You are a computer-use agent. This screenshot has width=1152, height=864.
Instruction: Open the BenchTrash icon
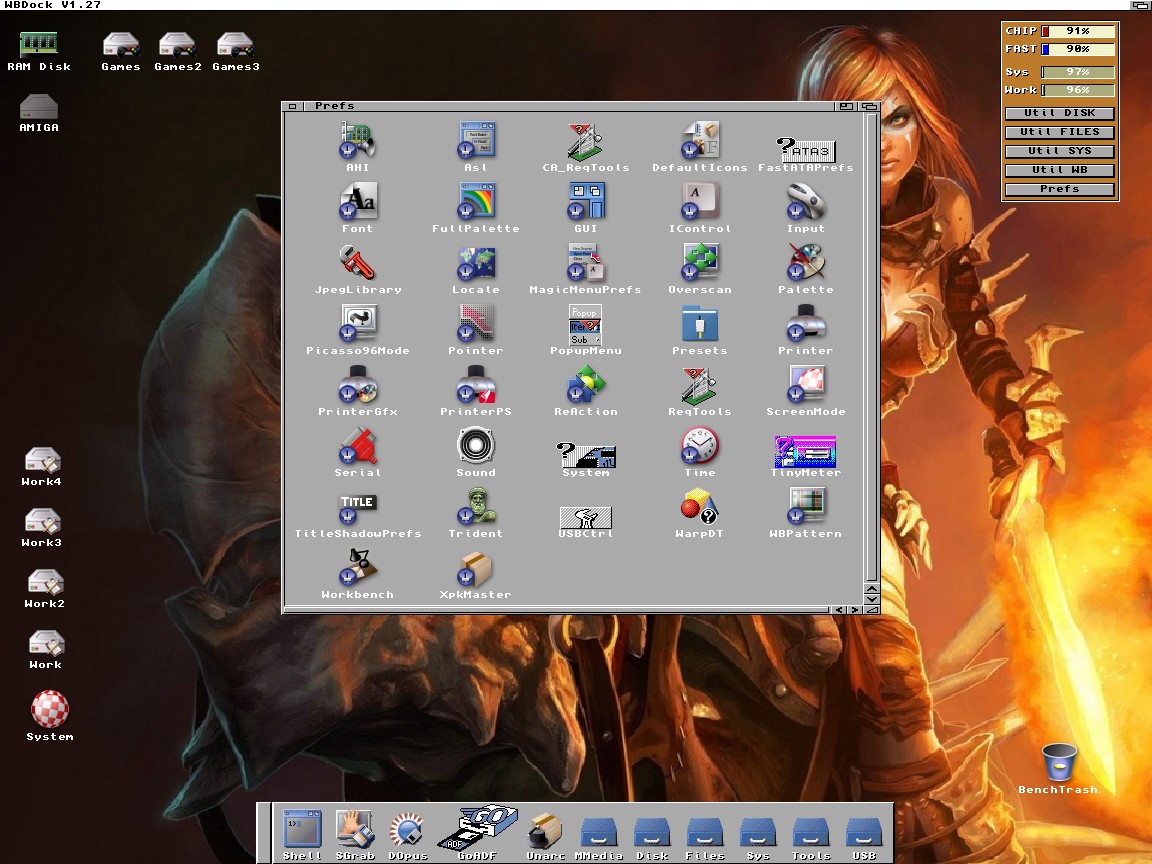tap(1059, 762)
